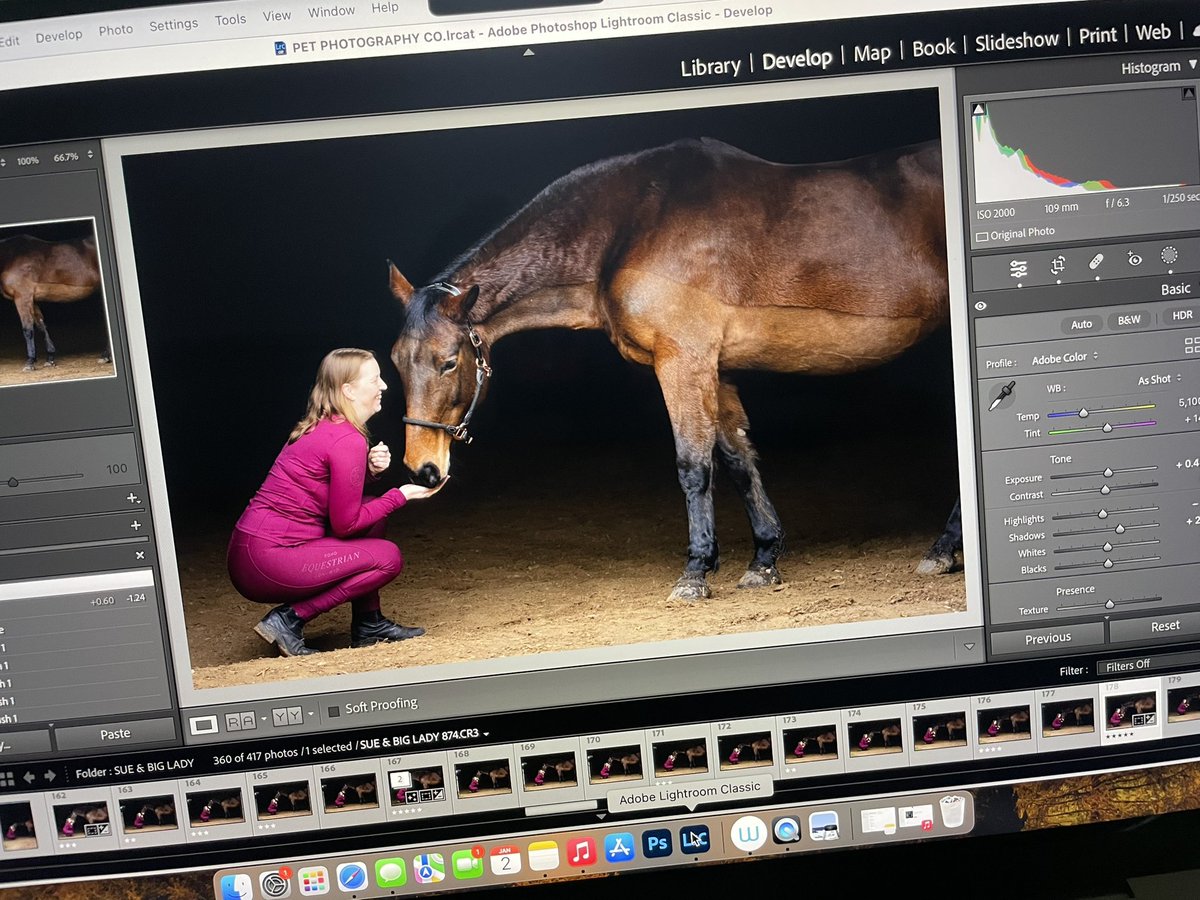The width and height of the screenshot is (1200, 900).
Task: Click the Auto tone button
Action: tap(1081, 324)
